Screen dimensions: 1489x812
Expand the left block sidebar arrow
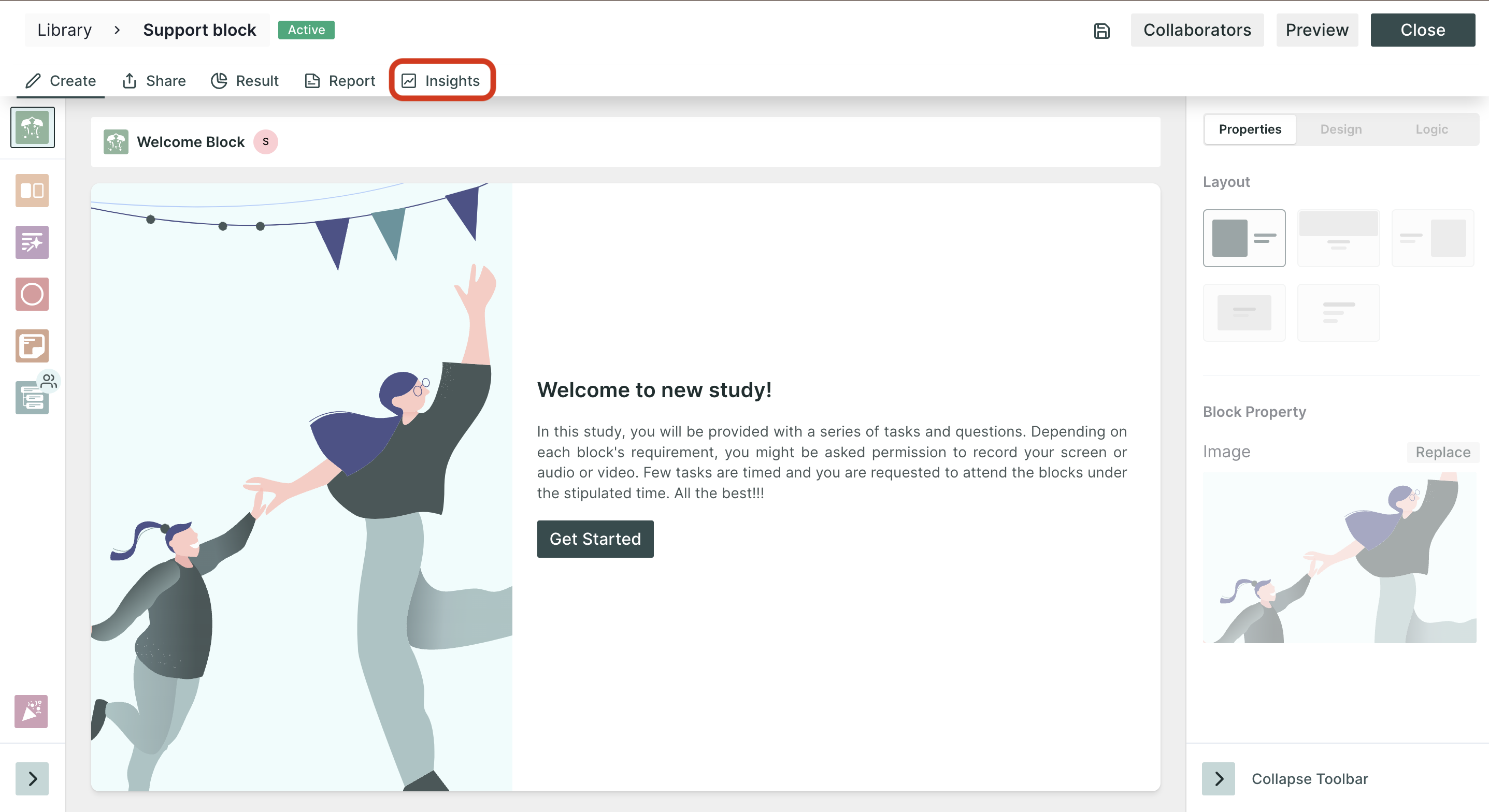32,778
